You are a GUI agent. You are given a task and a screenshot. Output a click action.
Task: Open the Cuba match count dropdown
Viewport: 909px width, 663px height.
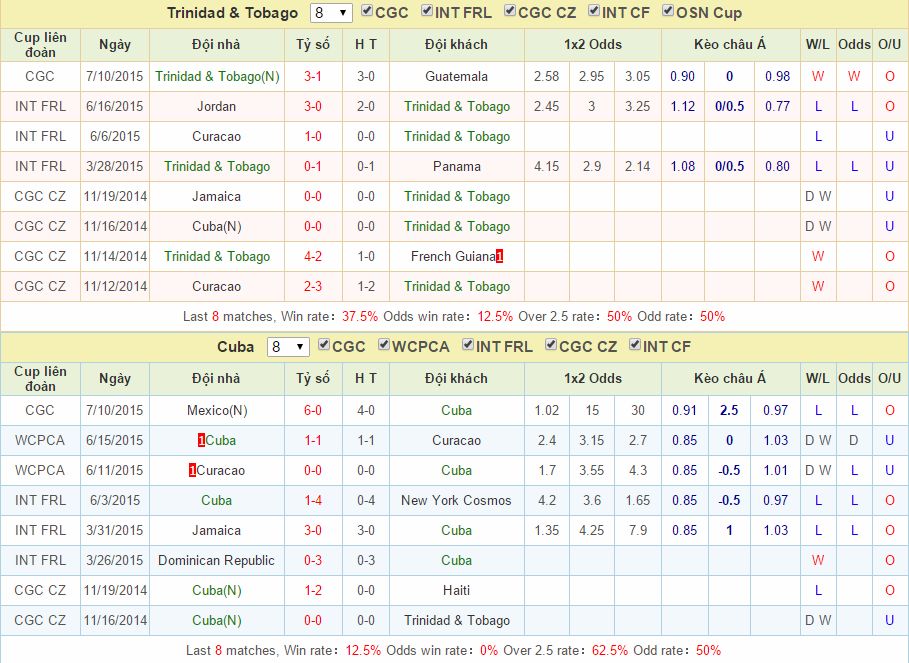[x=288, y=347]
